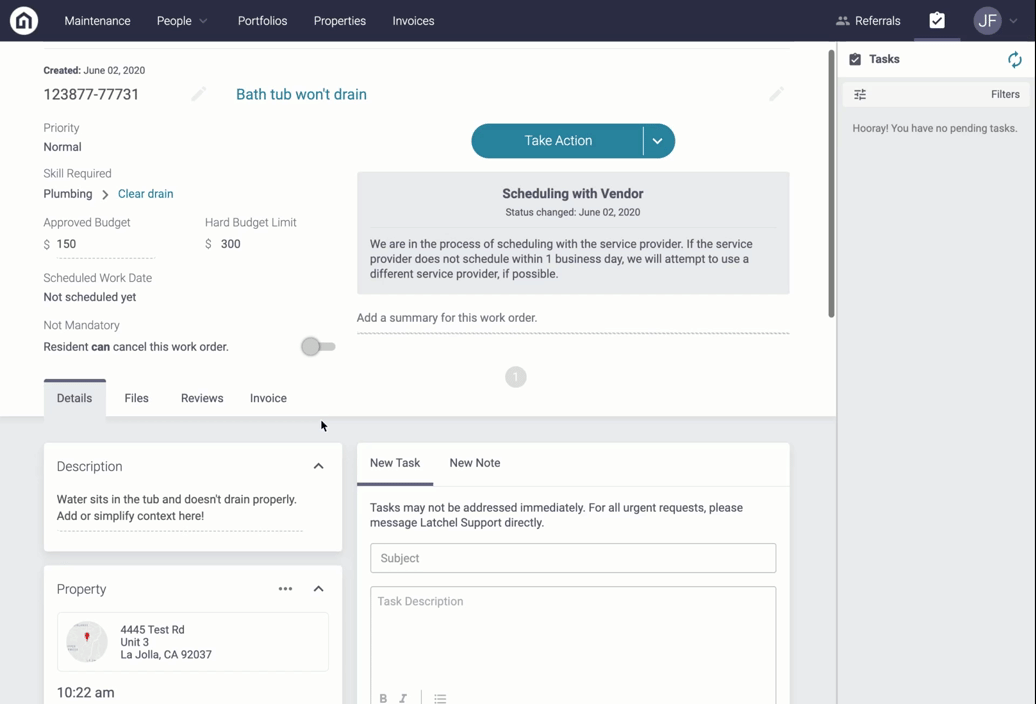Collapse the Property section
This screenshot has width=1036, height=704.
[318, 589]
